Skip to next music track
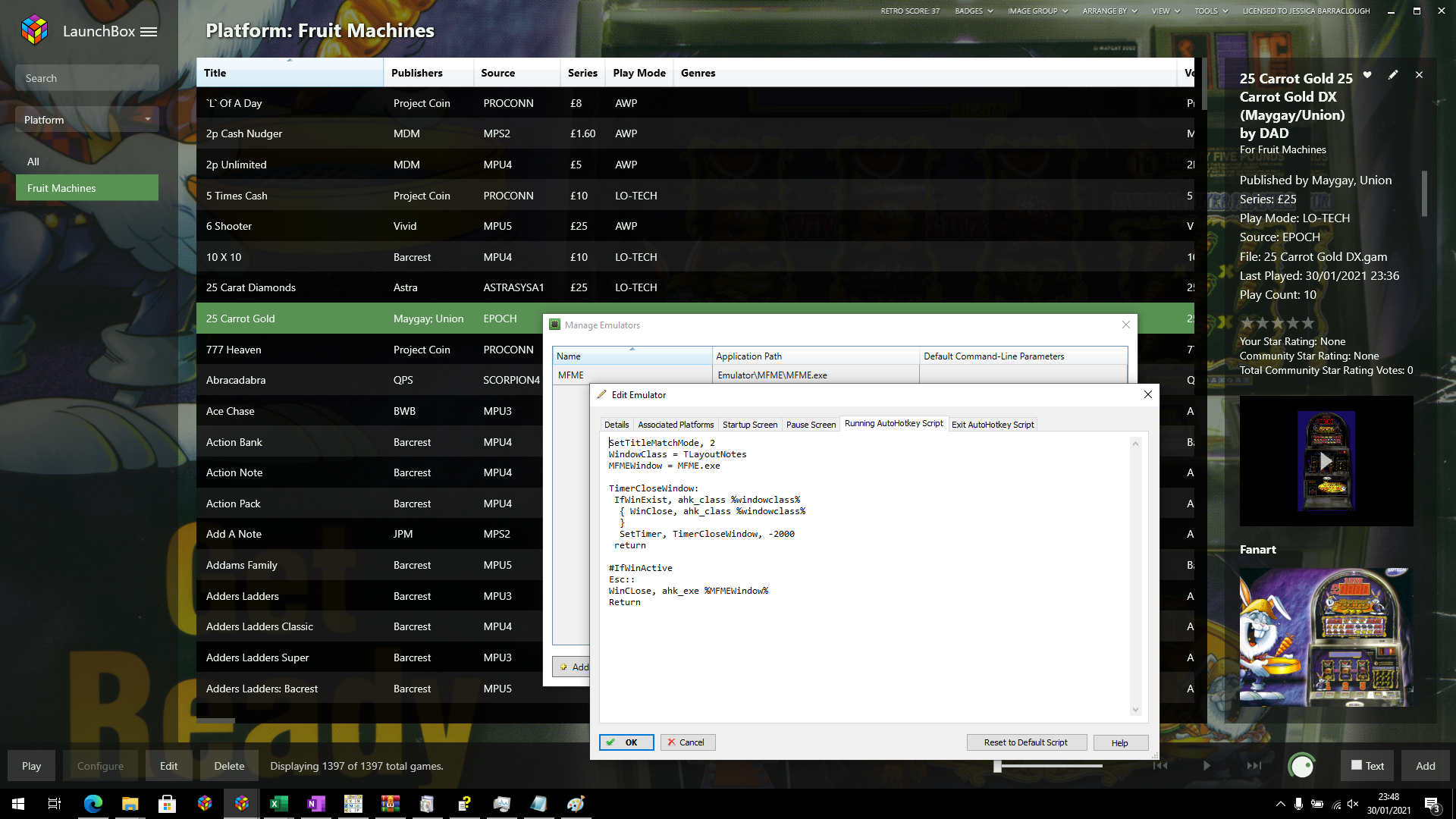The height and width of the screenshot is (819, 1456). (1254, 766)
